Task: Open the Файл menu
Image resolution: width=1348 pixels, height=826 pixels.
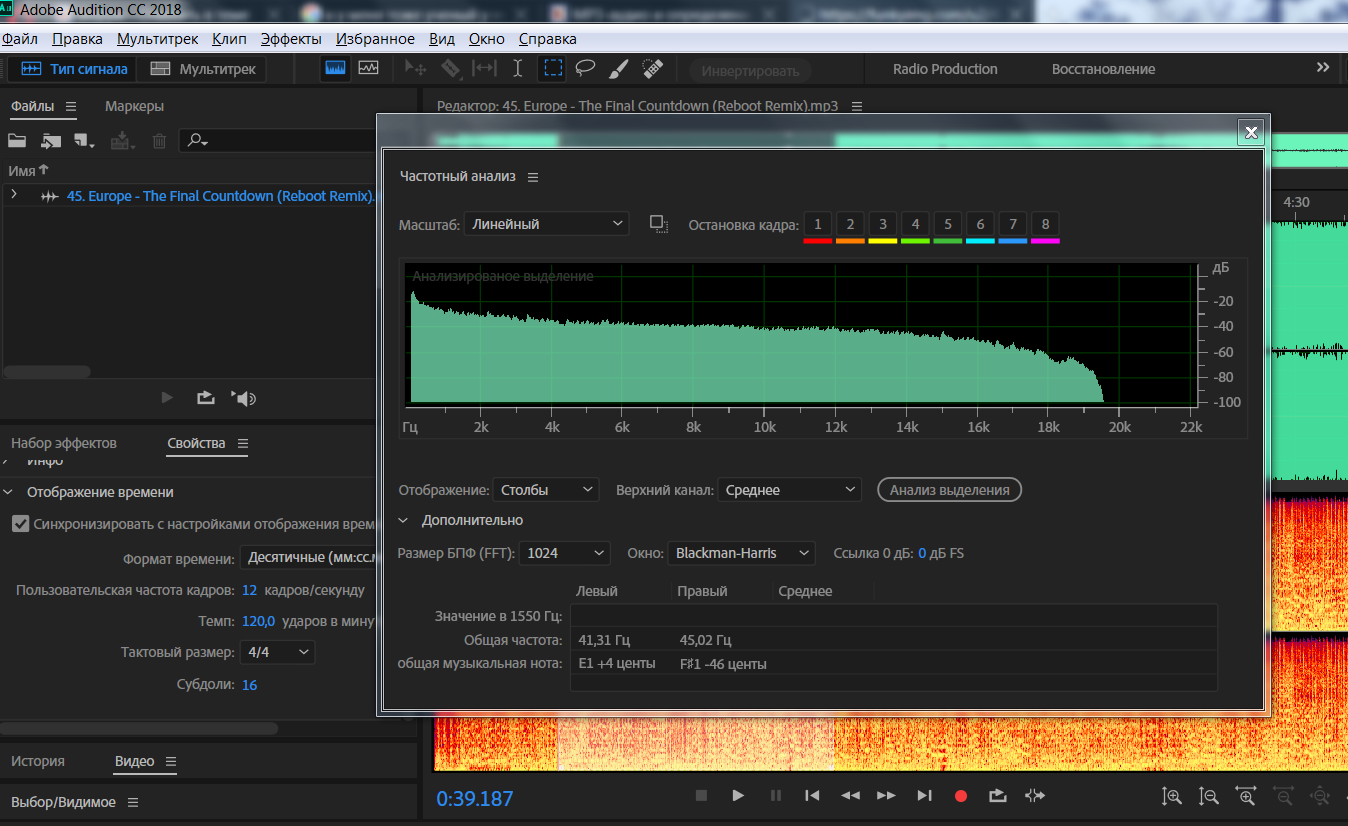Action: tap(20, 39)
